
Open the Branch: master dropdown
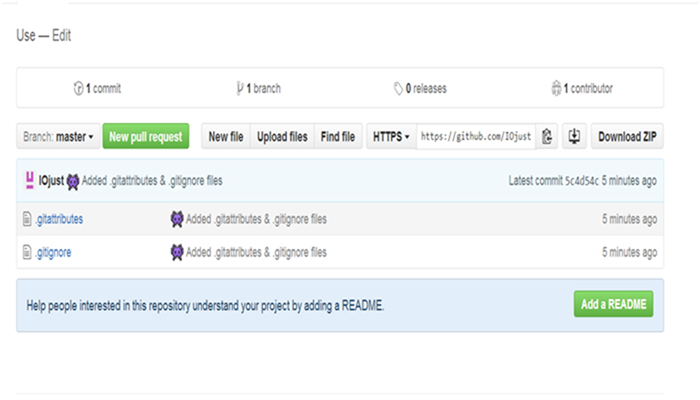click(x=58, y=136)
